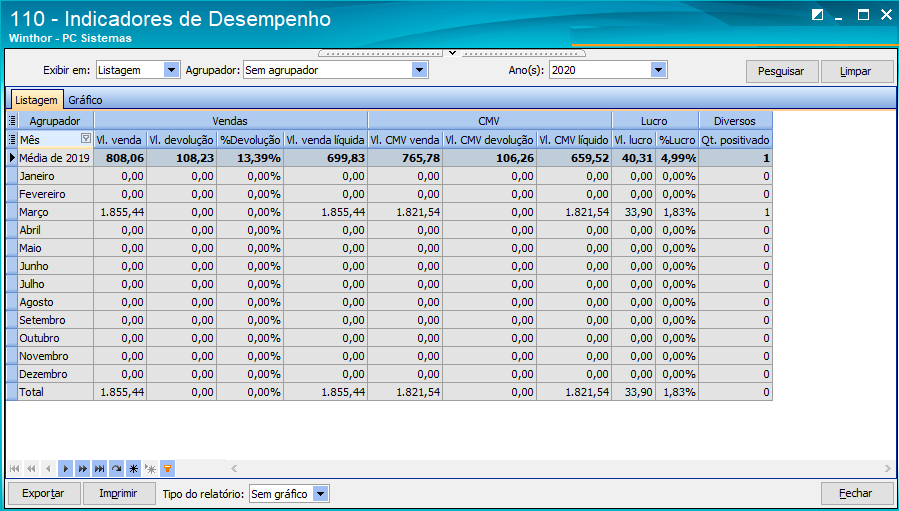Select the Março row in the grid

(389, 212)
